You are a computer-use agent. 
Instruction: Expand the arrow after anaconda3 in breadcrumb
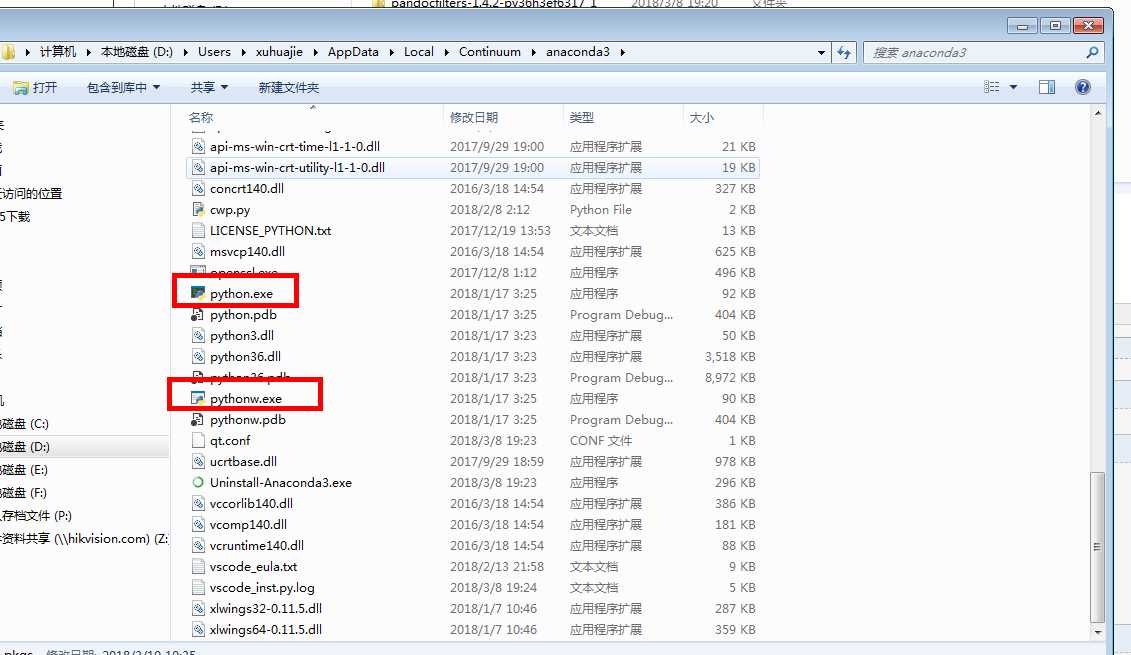(622, 52)
